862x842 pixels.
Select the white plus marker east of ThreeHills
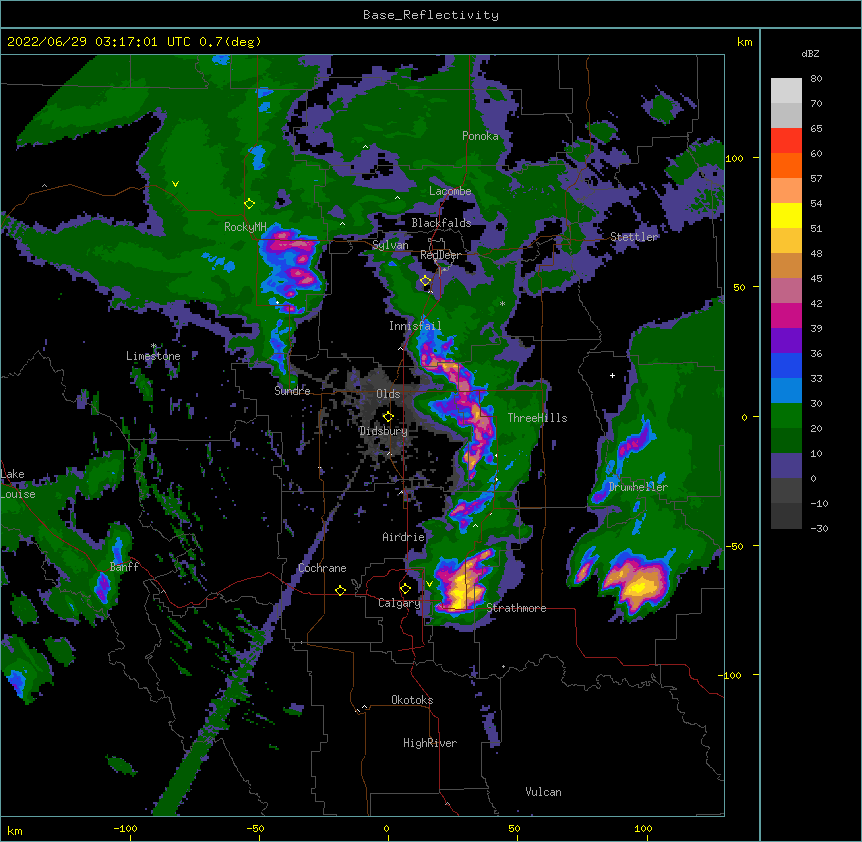[612, 375]
